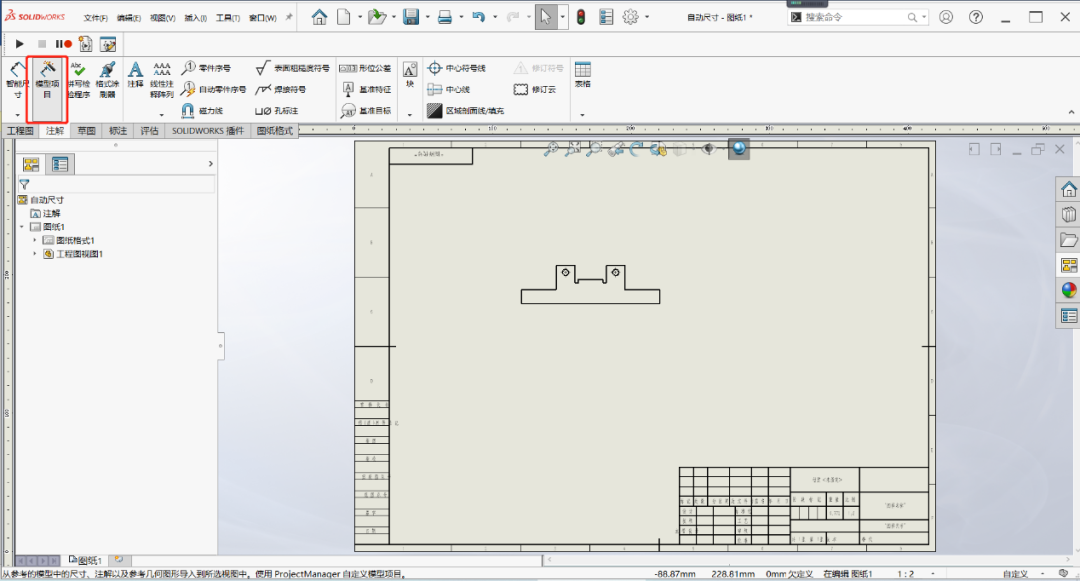
Task: Open the 文件(F) menu
Action: [96, 18]
